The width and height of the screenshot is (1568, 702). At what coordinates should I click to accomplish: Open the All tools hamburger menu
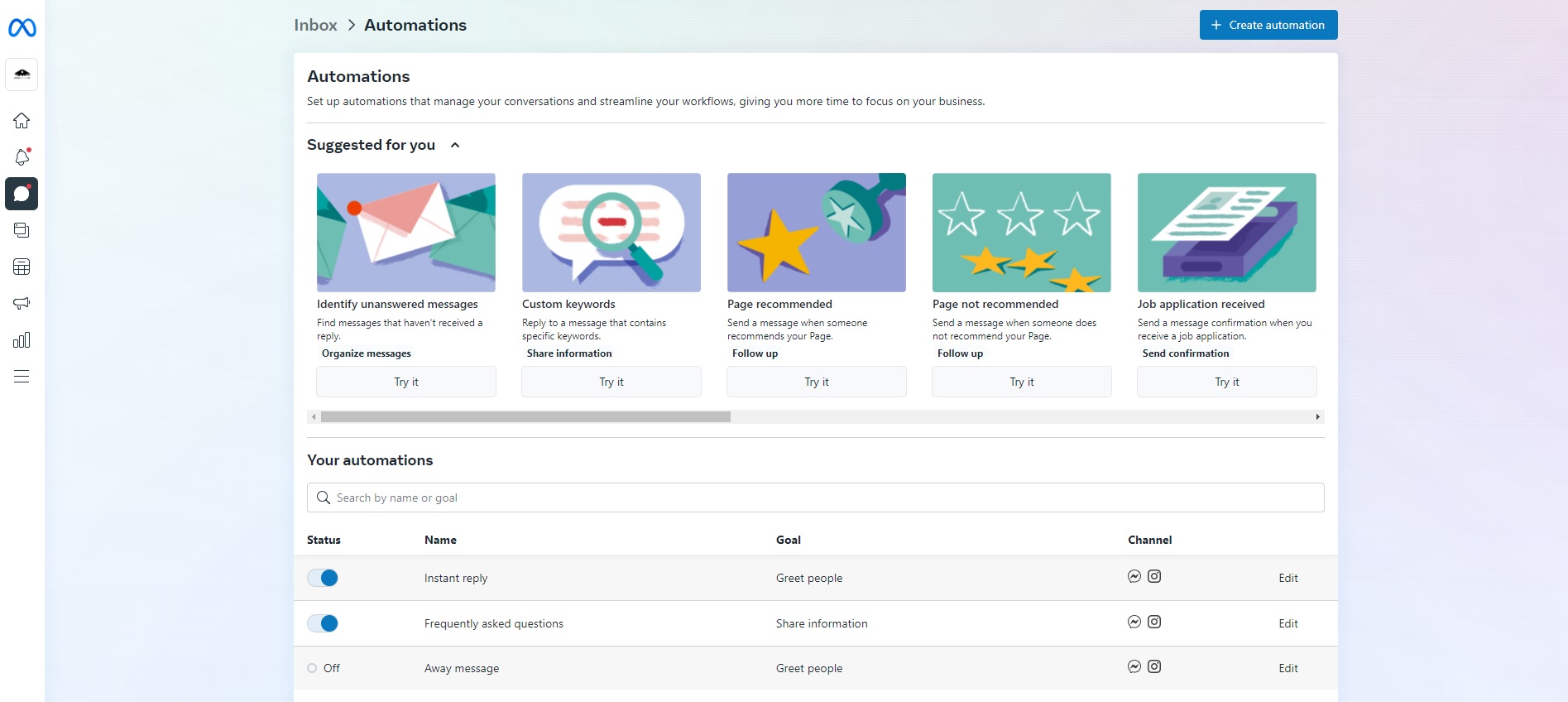pyautogui.click(x=22, y=377)
